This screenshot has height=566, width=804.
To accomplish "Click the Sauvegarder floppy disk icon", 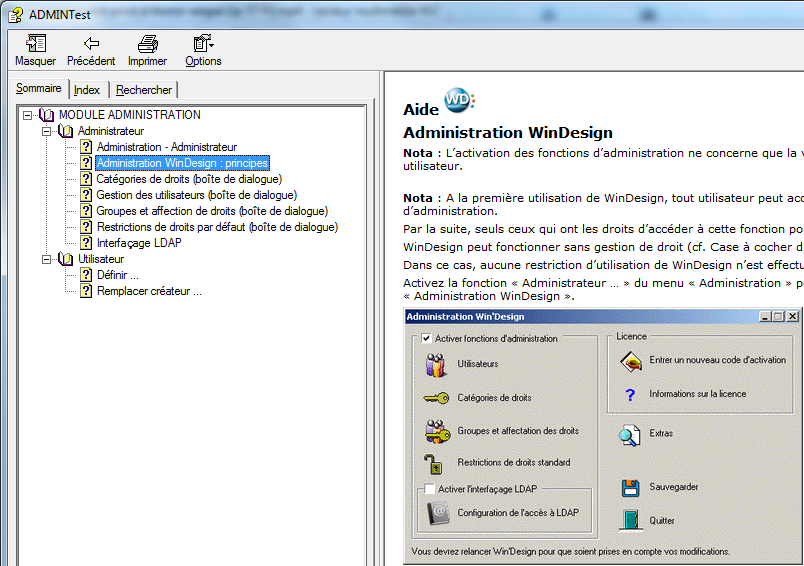I will click(631, 488).
